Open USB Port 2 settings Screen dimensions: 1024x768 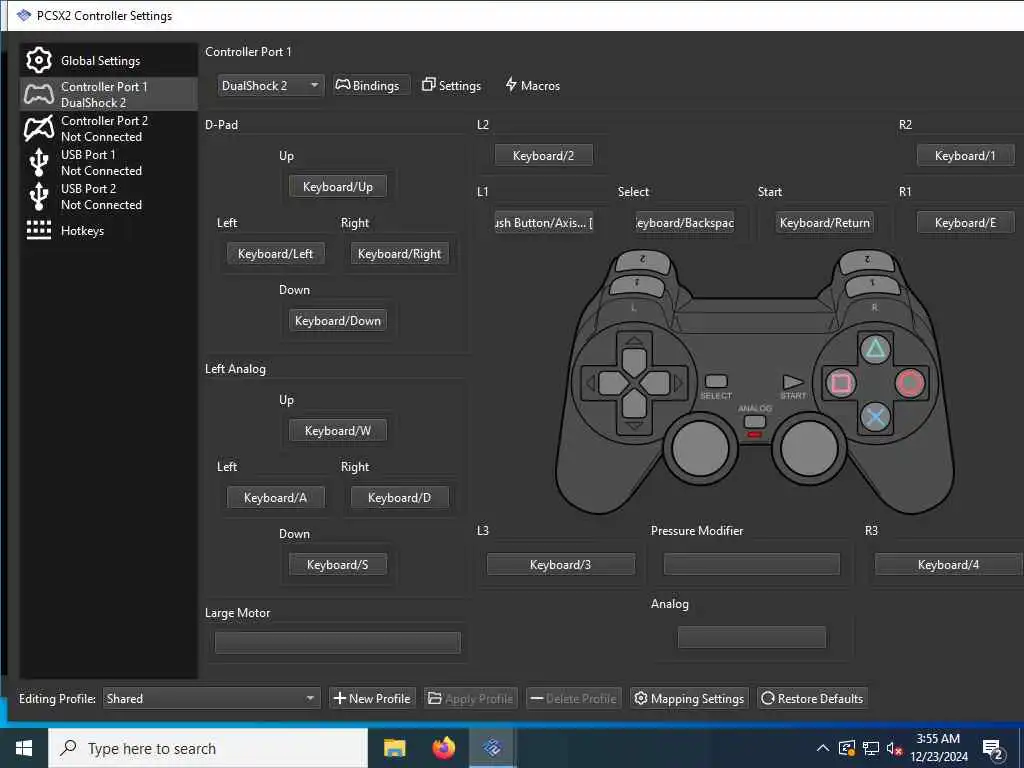pos(108,196)
